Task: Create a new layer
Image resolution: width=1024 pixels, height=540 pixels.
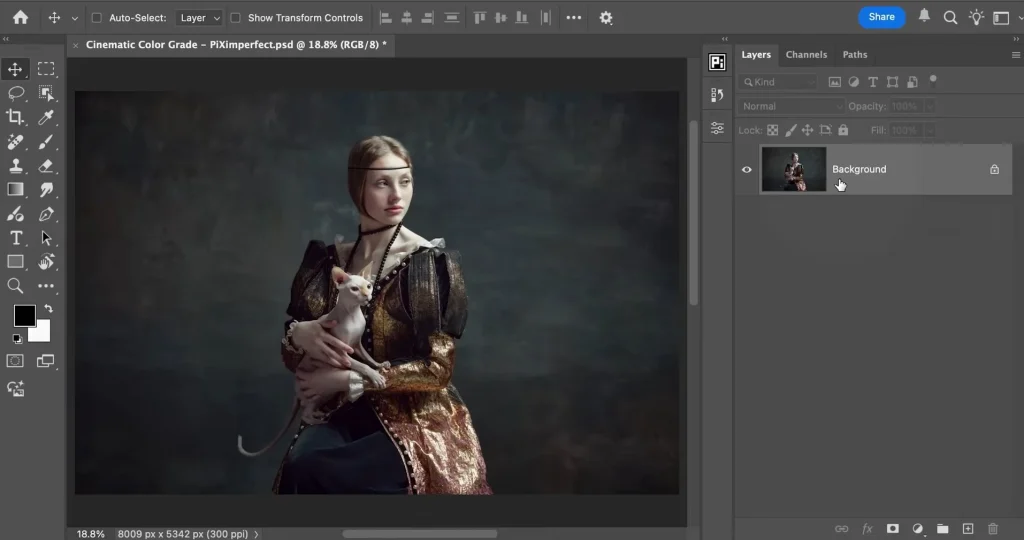Action: [x=968, y=528]
